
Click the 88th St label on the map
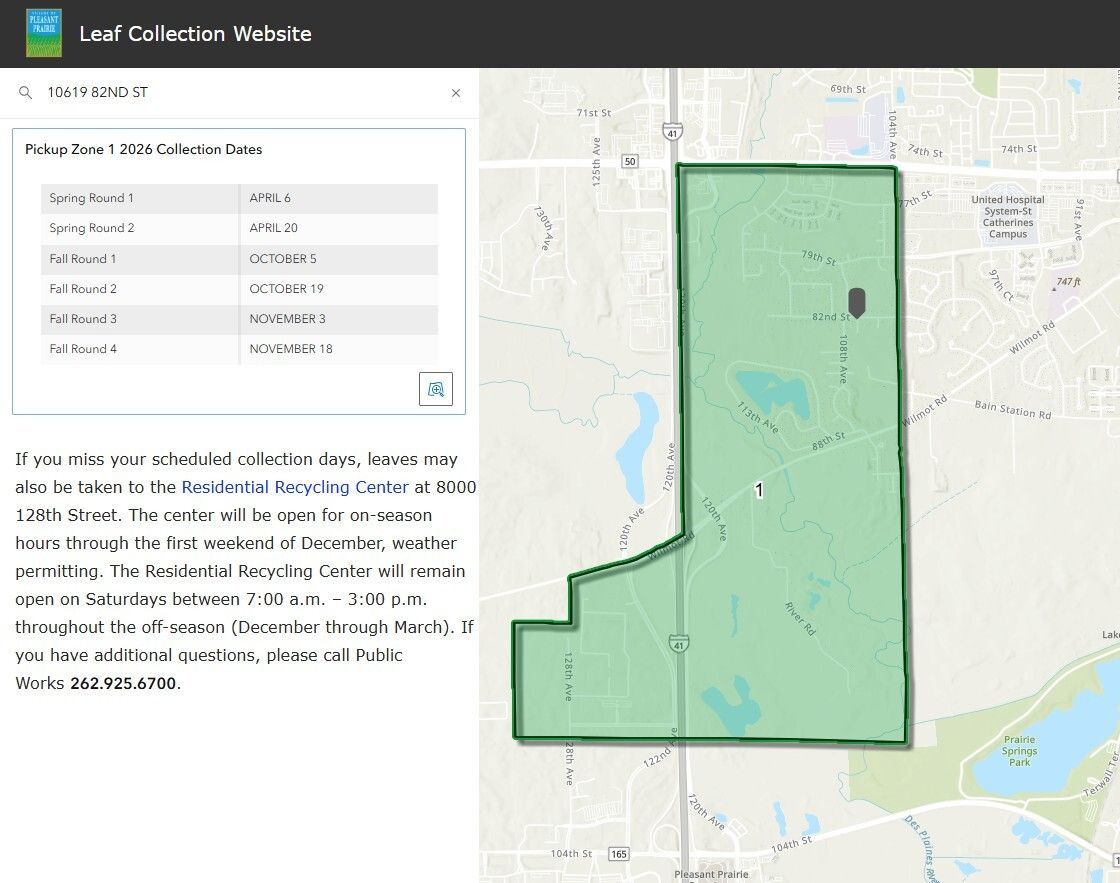click(x=829, y=441)
